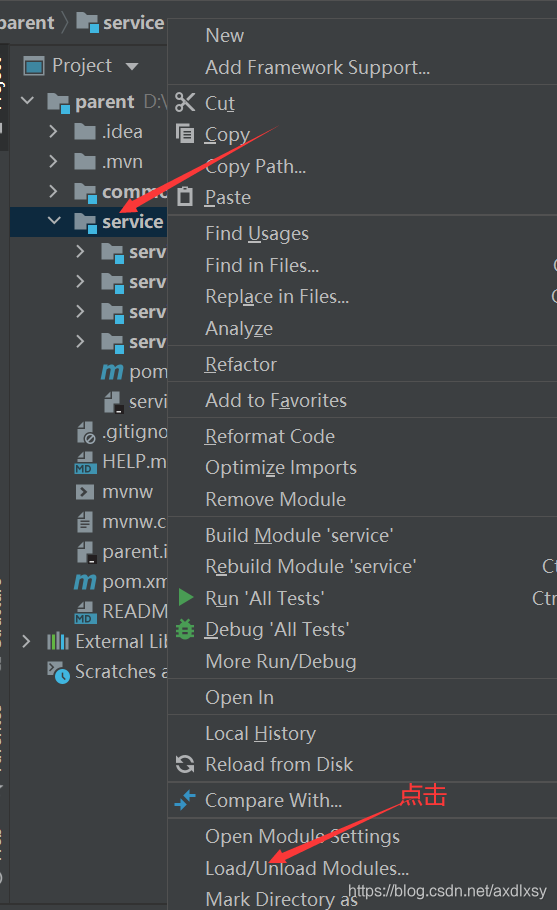Click the mvnw.cmd file icon
The height and width of the screenshot is (910, 557).
click(x=85, y=522)
